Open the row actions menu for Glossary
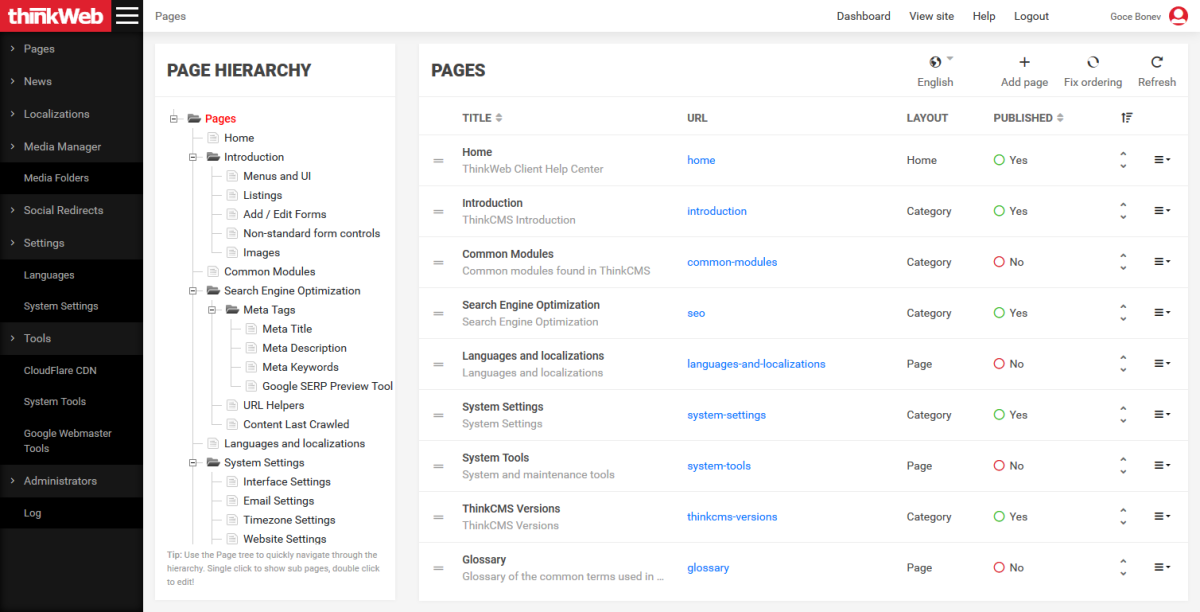Viewport: 1200px width, 612px height. (1161, 567)
